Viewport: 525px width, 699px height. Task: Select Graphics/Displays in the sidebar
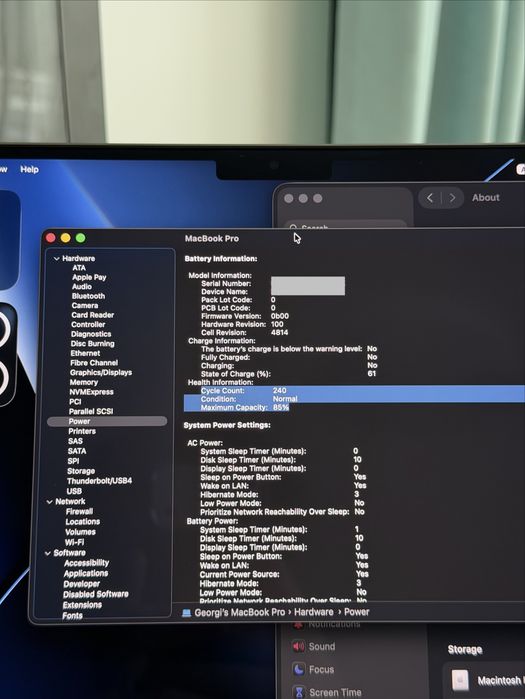pyautogui.click(x=101, y=373)
